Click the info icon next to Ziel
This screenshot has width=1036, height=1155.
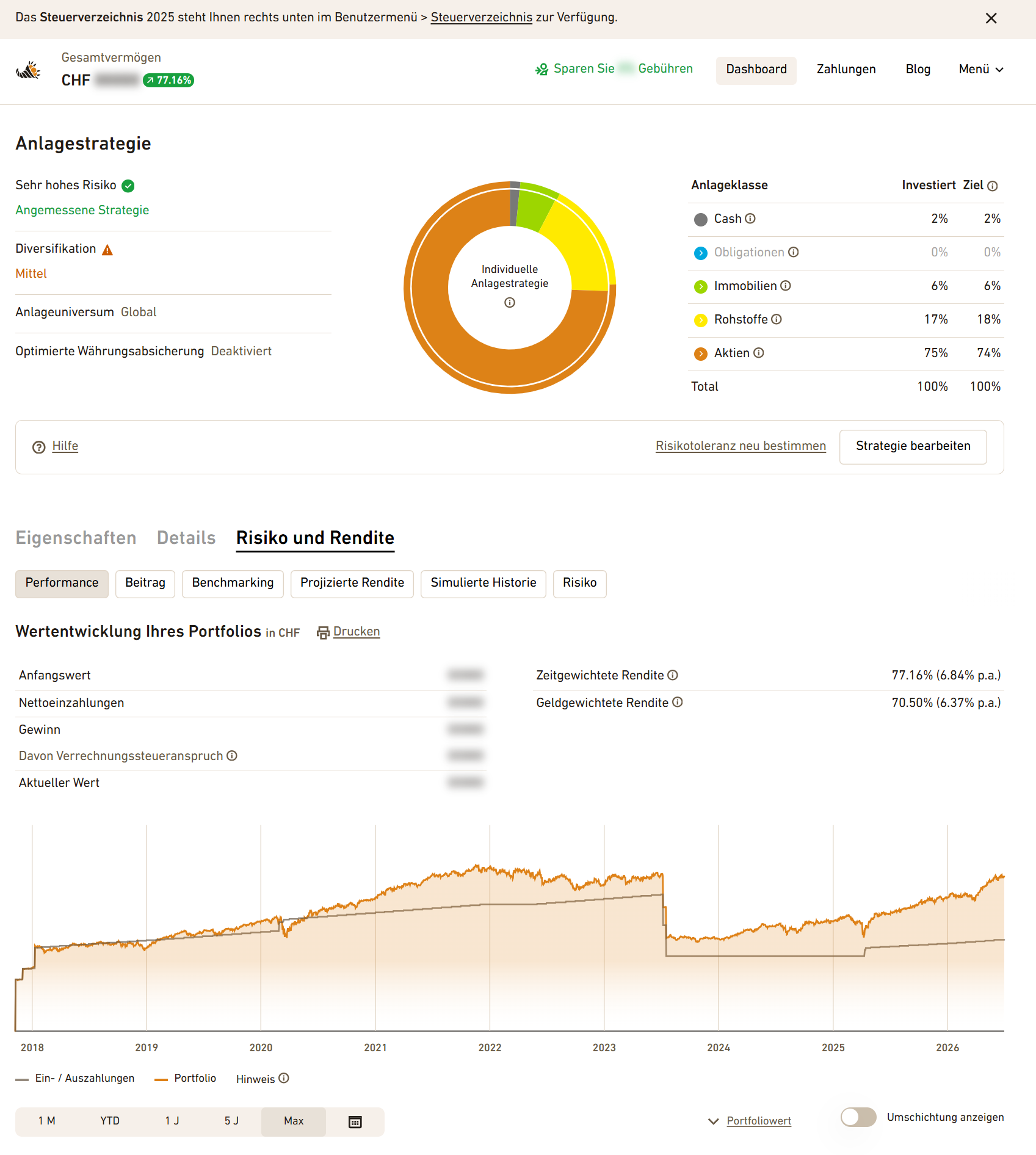click(993, 186)
